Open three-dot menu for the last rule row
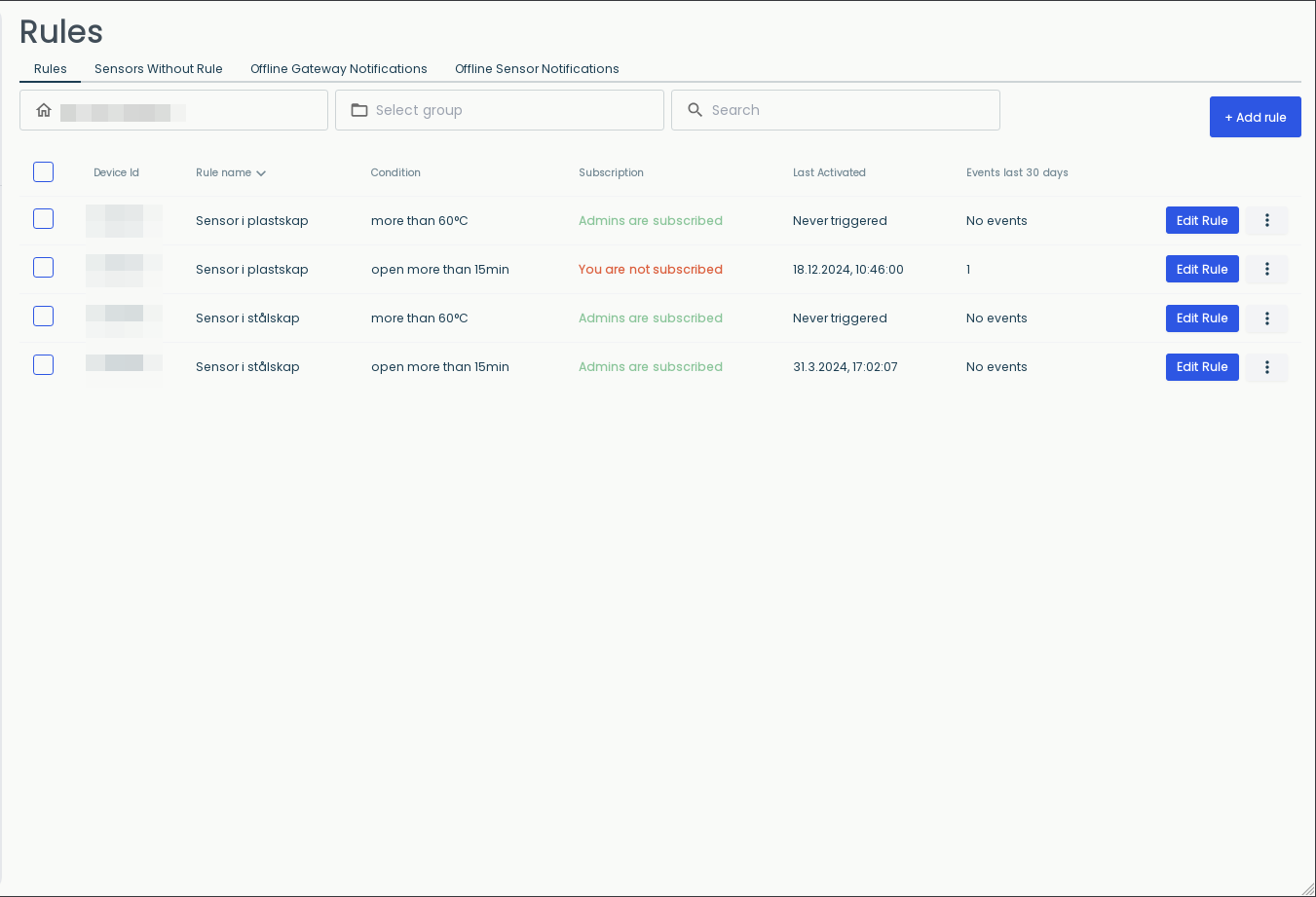The image size is (1316, 897). point(1266,367)
